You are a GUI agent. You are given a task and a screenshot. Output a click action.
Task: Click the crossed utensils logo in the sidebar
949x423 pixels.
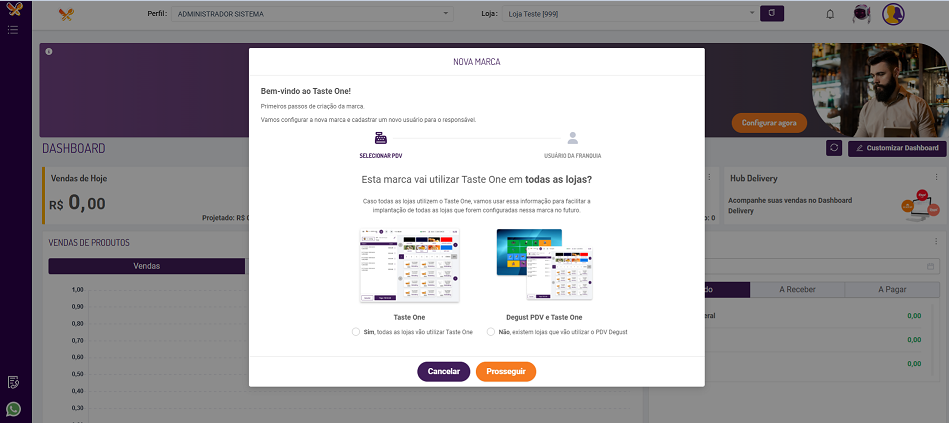(13, 10)
